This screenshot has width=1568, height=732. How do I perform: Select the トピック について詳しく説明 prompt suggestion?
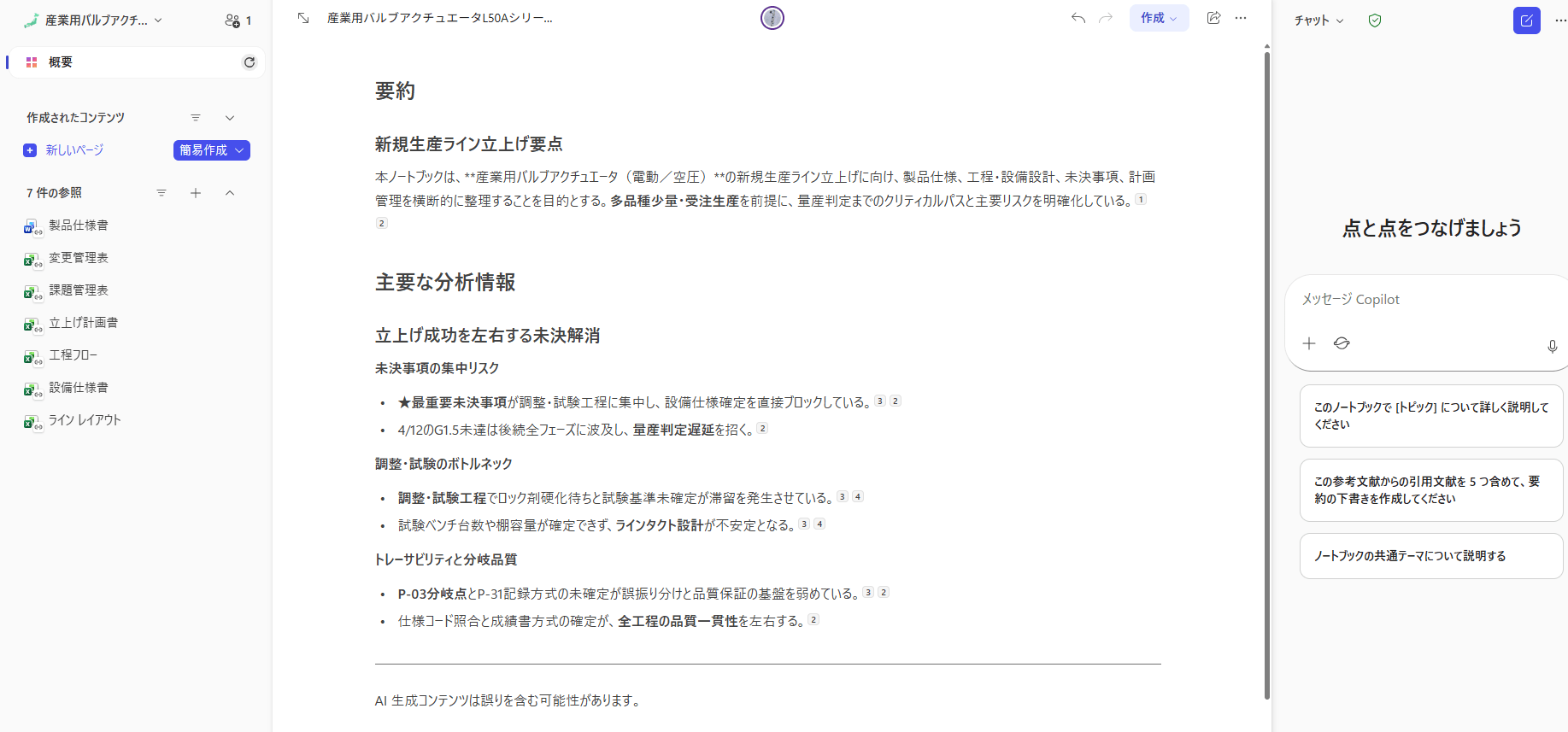click(x=1431, y=416)
